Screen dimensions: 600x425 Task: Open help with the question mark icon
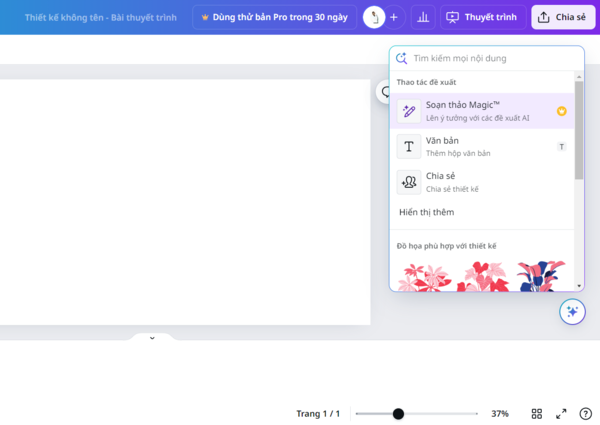[585, 414]
